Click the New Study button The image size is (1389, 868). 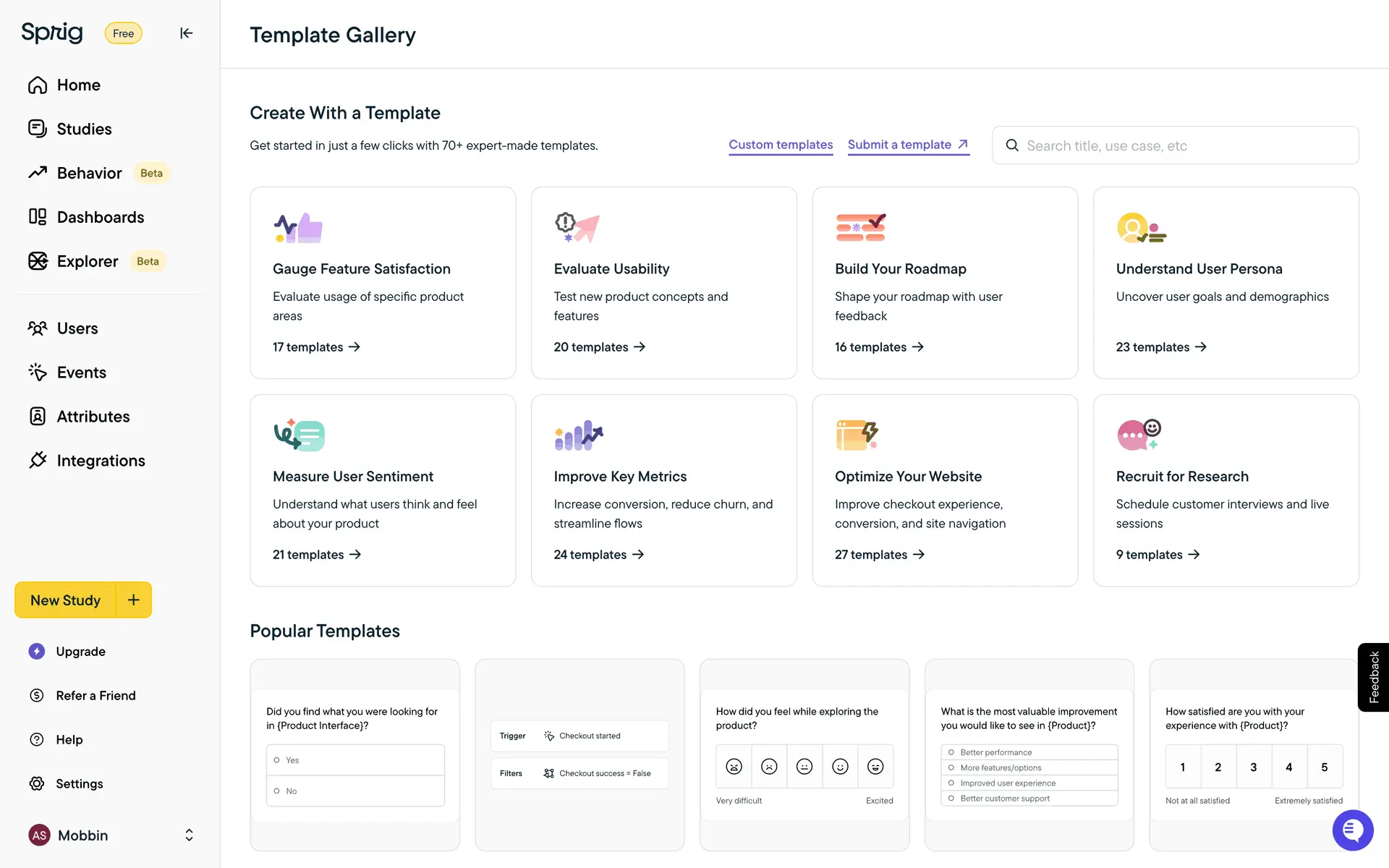(x=65, y=600)
